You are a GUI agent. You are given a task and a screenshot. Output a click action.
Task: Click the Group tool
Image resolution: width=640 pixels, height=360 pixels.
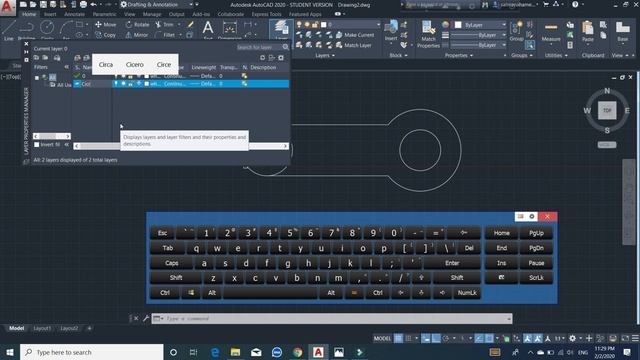(x=516, y=31)
